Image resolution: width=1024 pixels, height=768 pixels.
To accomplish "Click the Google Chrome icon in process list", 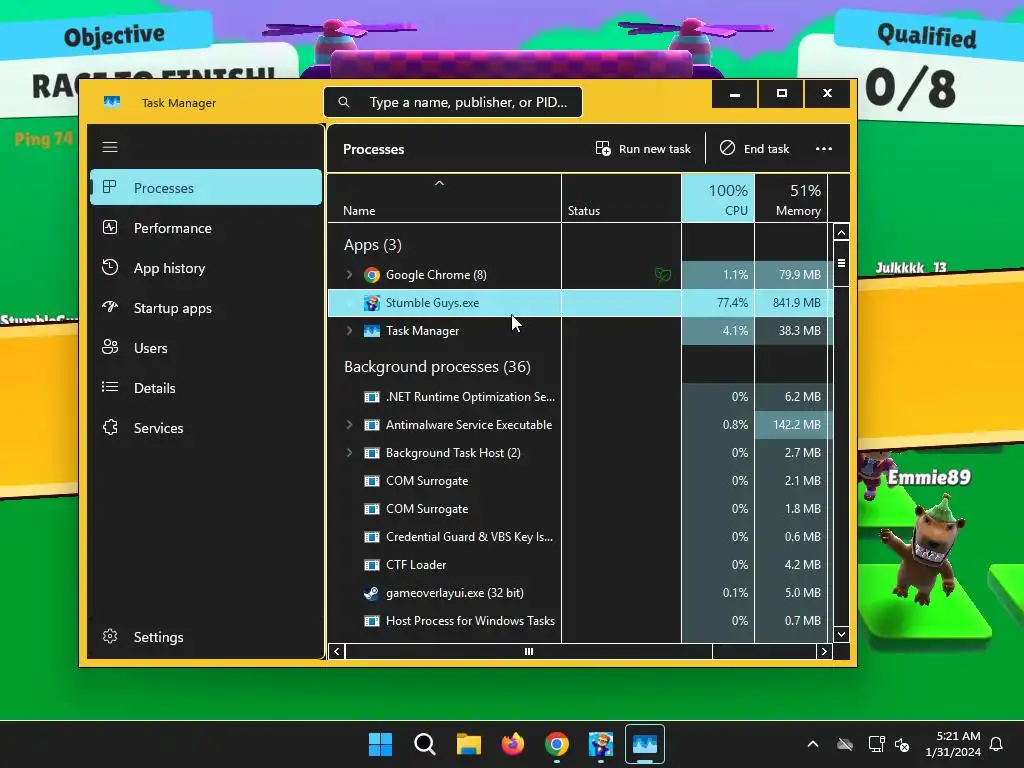I will pyautogui.click(x=372, y=275).
